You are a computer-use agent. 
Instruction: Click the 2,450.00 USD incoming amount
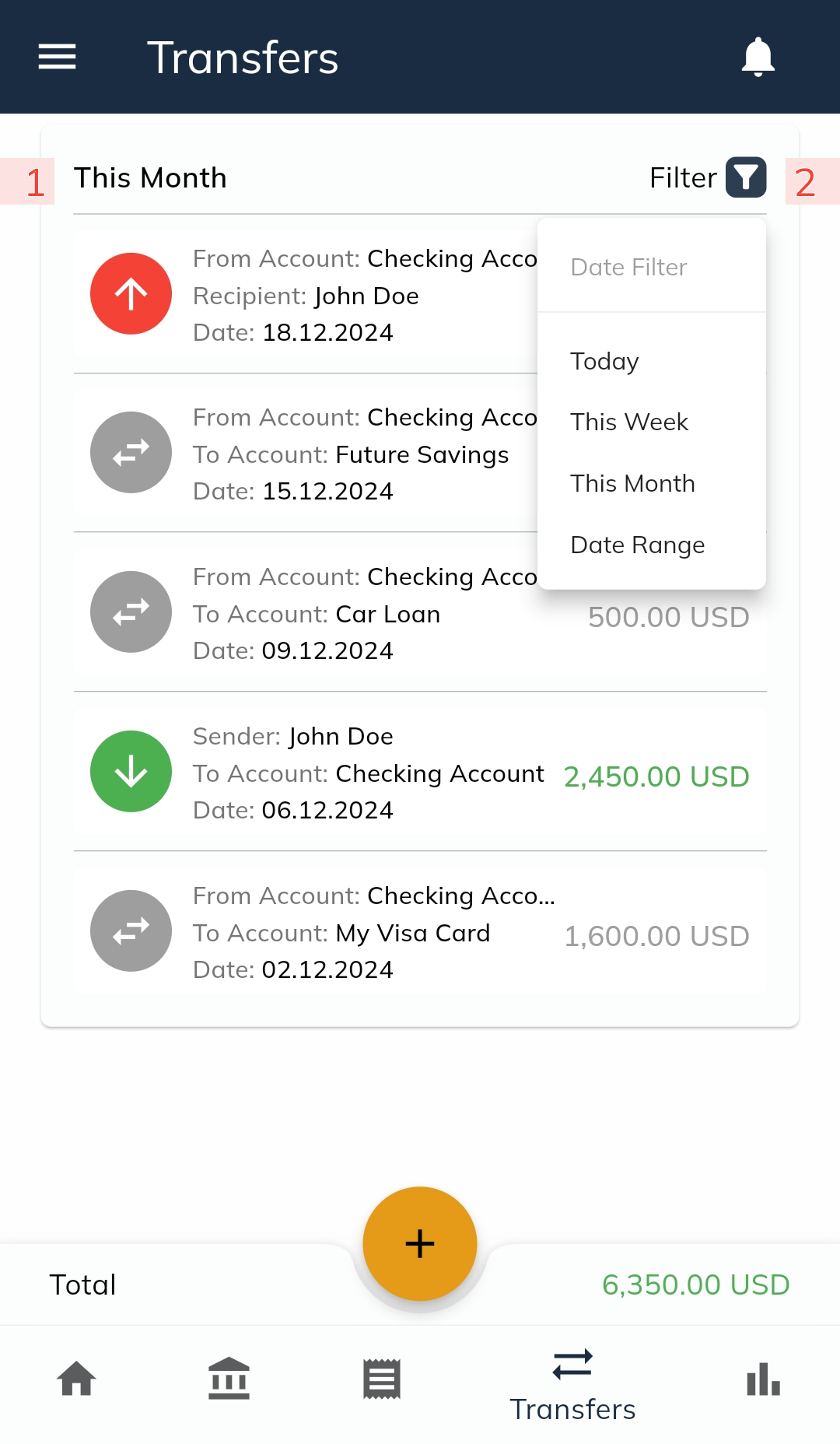point(656,776)
